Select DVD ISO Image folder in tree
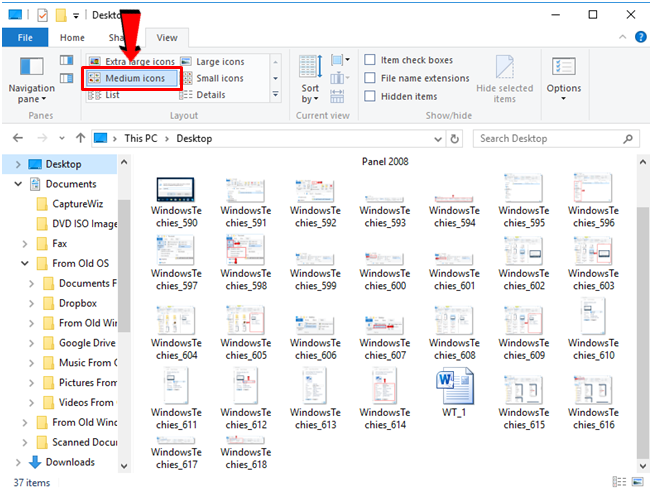This screenshot has height=492, width=651. point(77,224)
